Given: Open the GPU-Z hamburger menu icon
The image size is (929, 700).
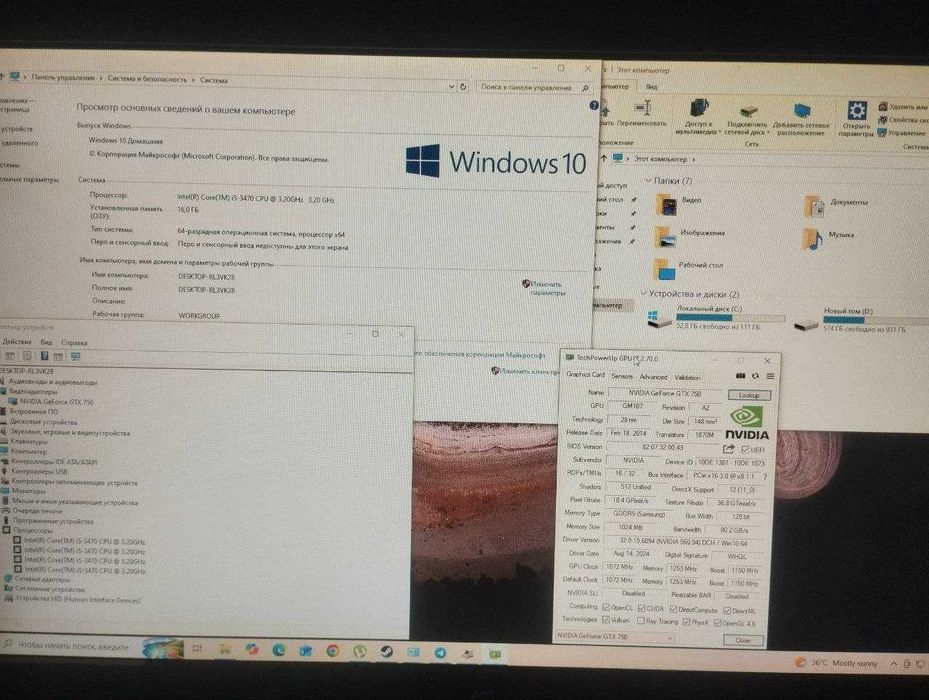Looking at the screenshot, I should [770, 376].
